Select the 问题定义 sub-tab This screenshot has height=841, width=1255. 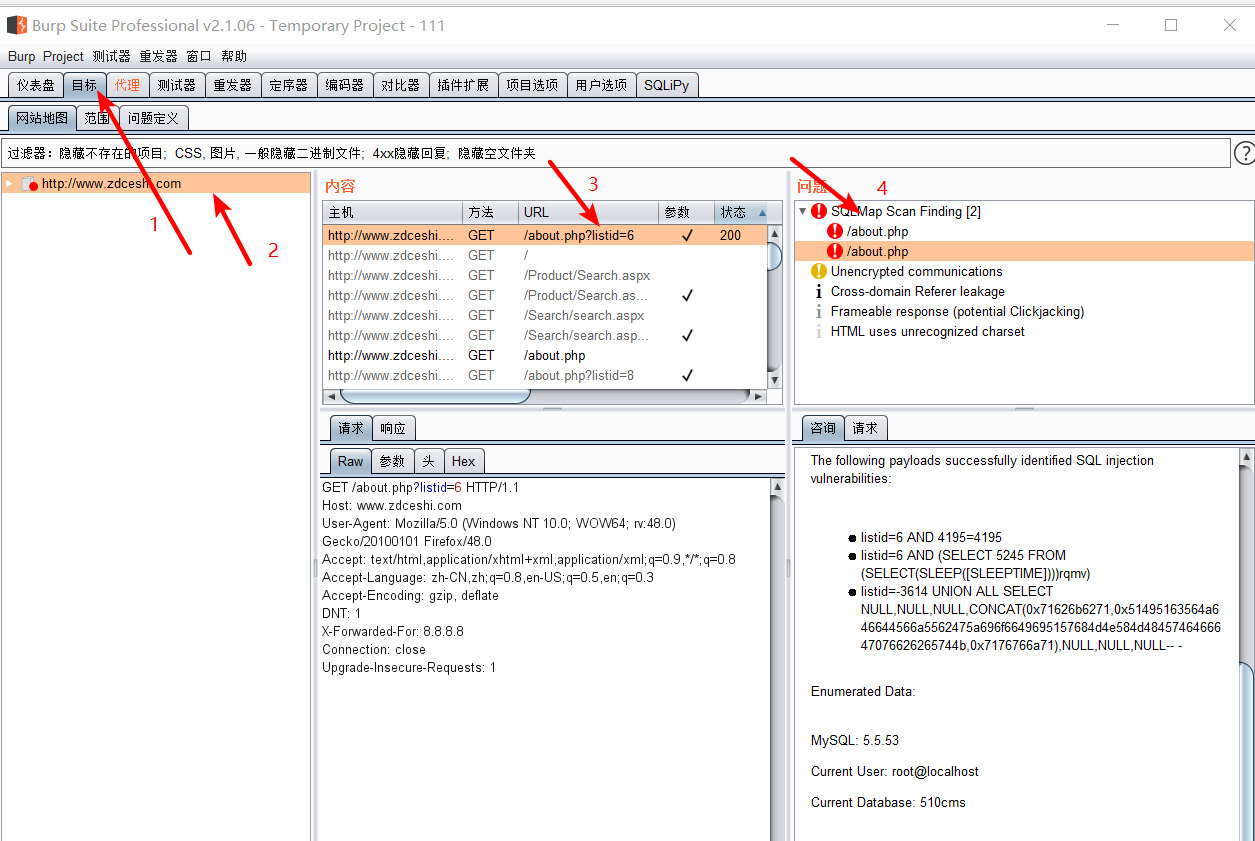(x=153, y=118)
